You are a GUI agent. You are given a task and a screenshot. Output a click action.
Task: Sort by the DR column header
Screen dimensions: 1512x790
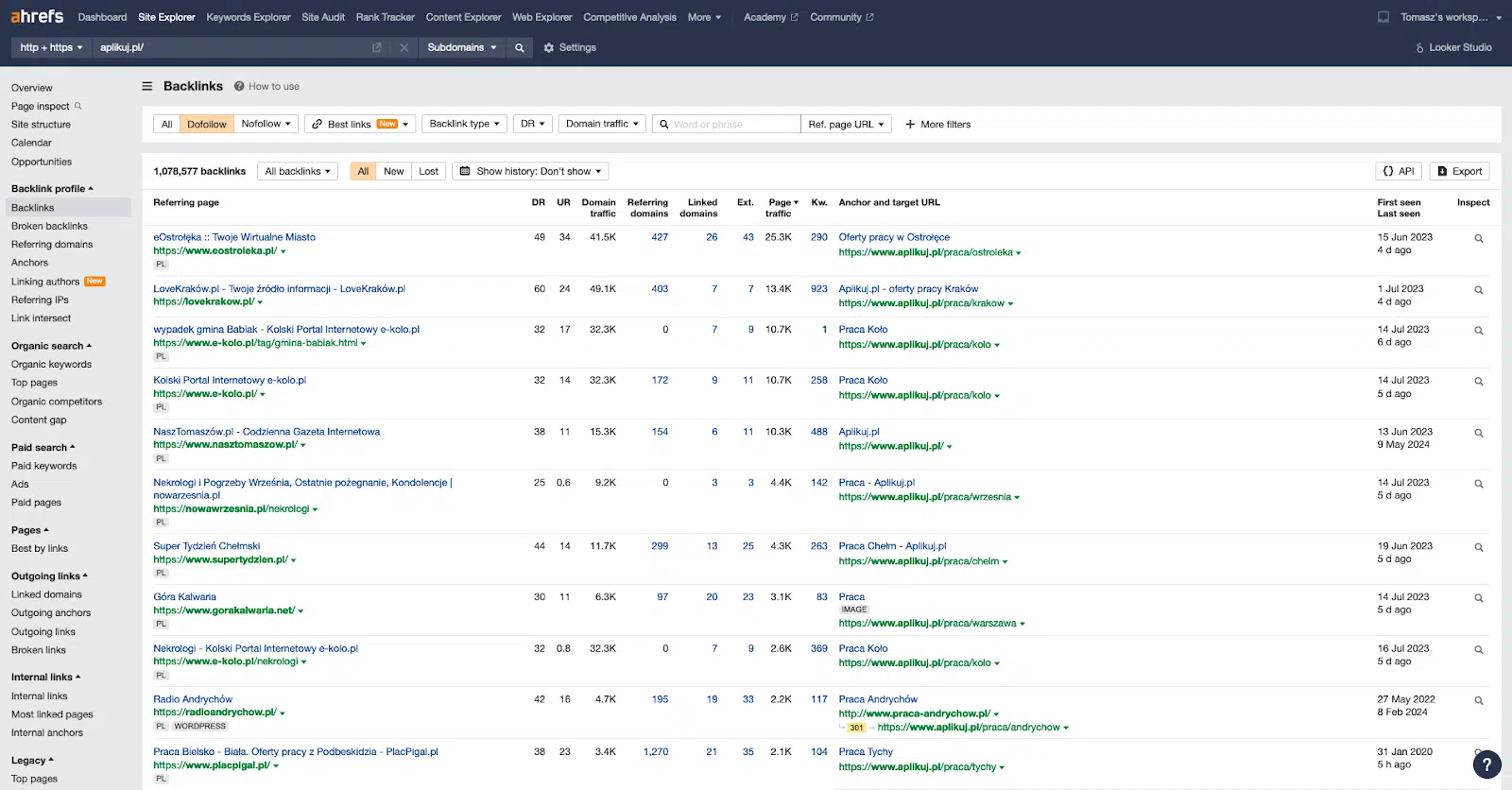pyautogui.click(x=538, y=202)
